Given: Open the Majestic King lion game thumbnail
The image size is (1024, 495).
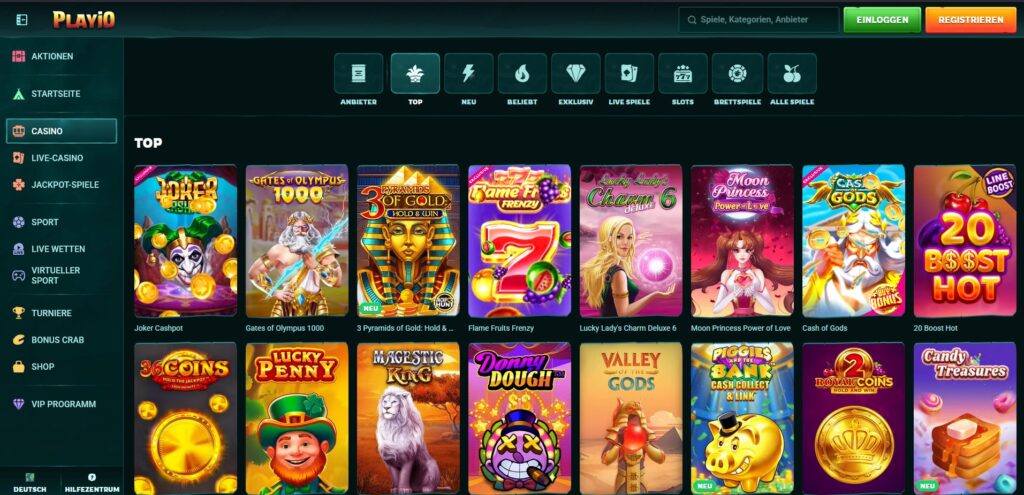Looking at the screenshot, I should click(x=408, y=419).
